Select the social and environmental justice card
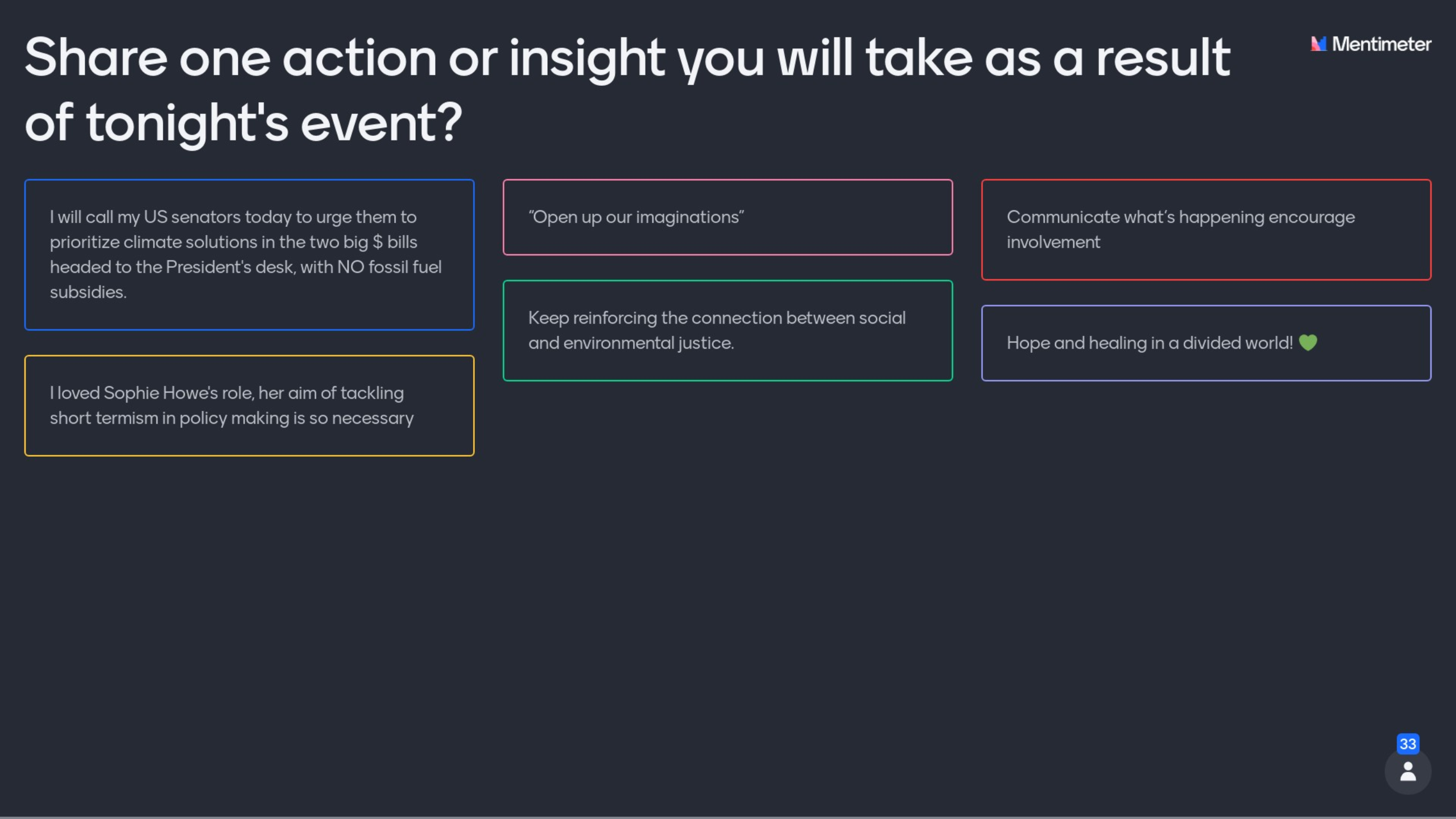The width and height of the screenshot is (1456, 819). point(727,330)
